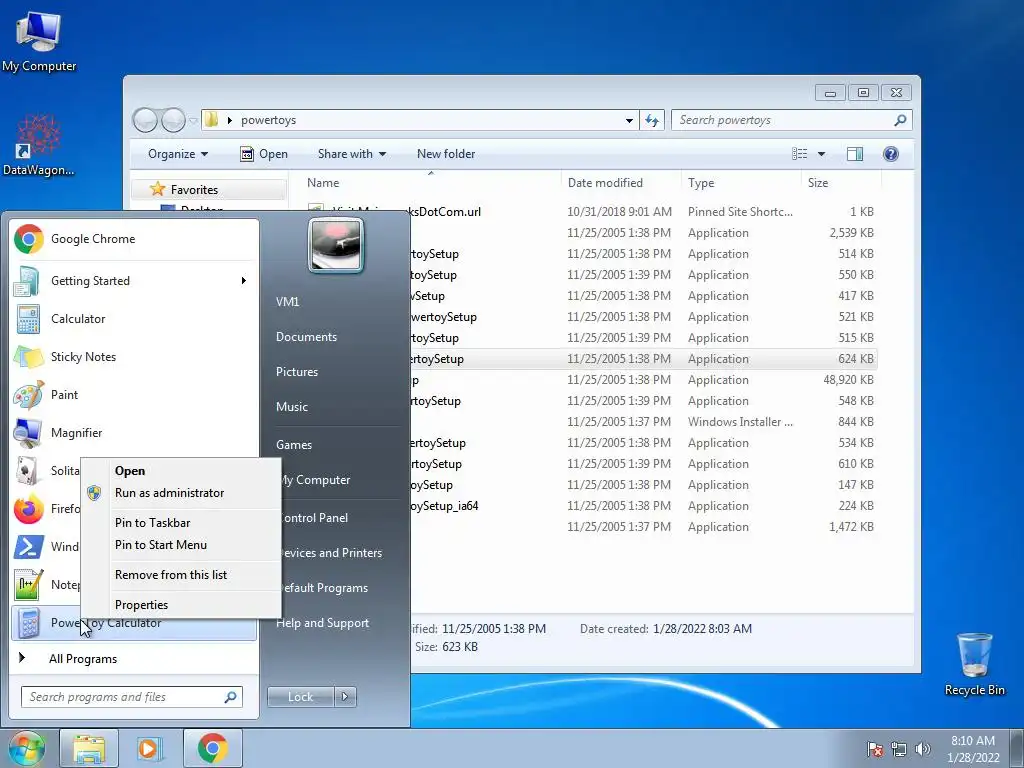The width and height of the screenshot is (1024, 768).
Task: Expand the address bar history dropdown
Action: coord(629,120)
